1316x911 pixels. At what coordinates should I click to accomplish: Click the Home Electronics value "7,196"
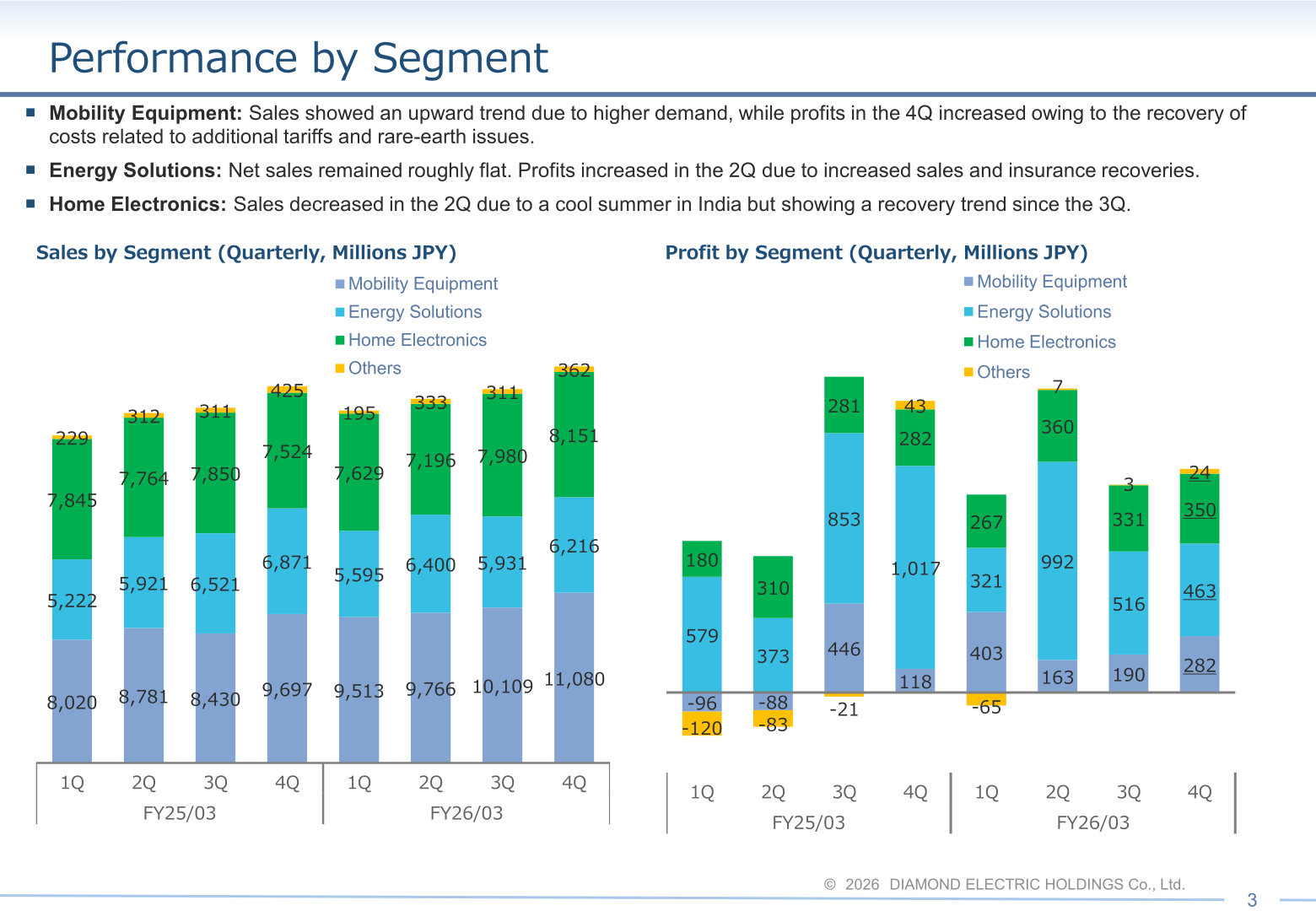pyautogui.click(x=430, y=460)
